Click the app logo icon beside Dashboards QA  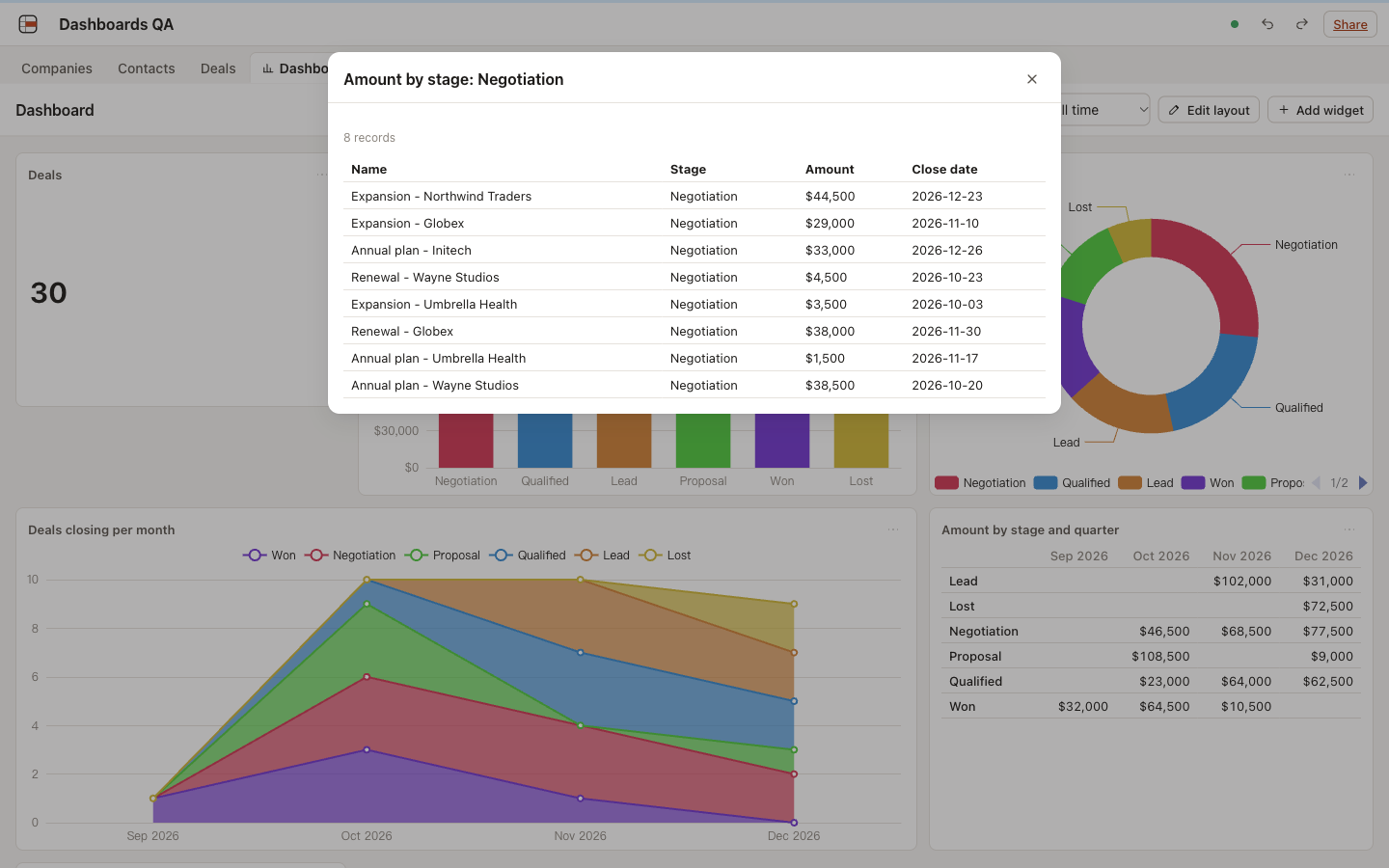pos(28,24)
